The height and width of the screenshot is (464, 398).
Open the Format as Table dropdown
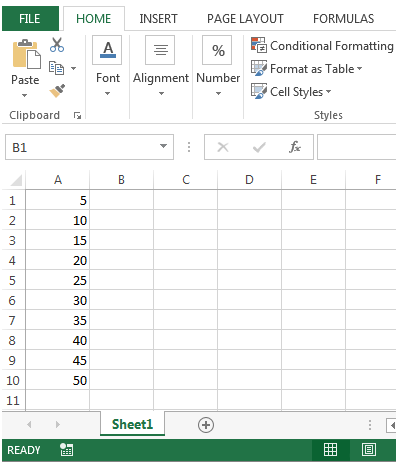pos(306,69)
